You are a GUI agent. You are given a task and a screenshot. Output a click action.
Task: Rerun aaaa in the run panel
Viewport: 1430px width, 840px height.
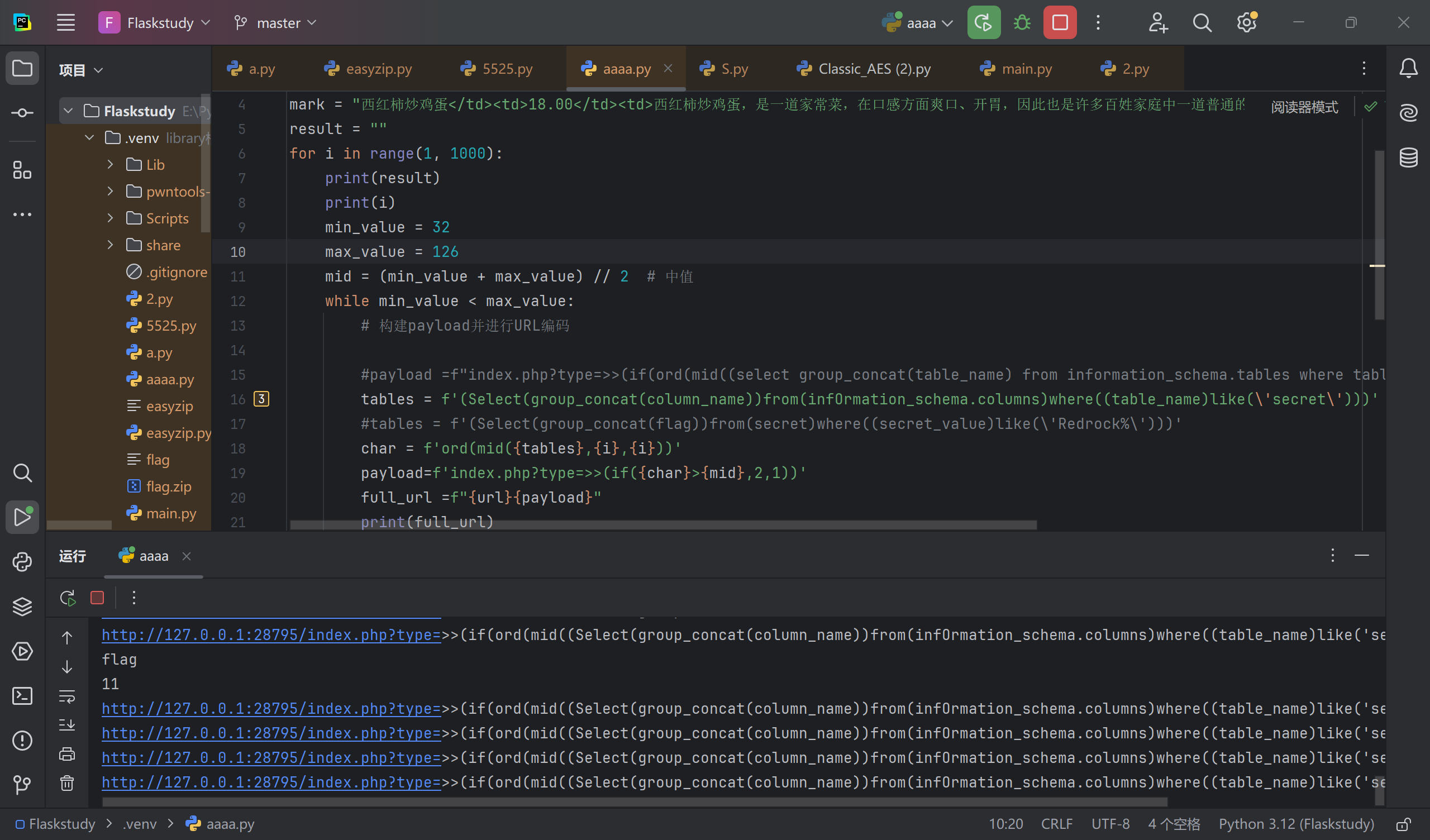coord(68,598)
